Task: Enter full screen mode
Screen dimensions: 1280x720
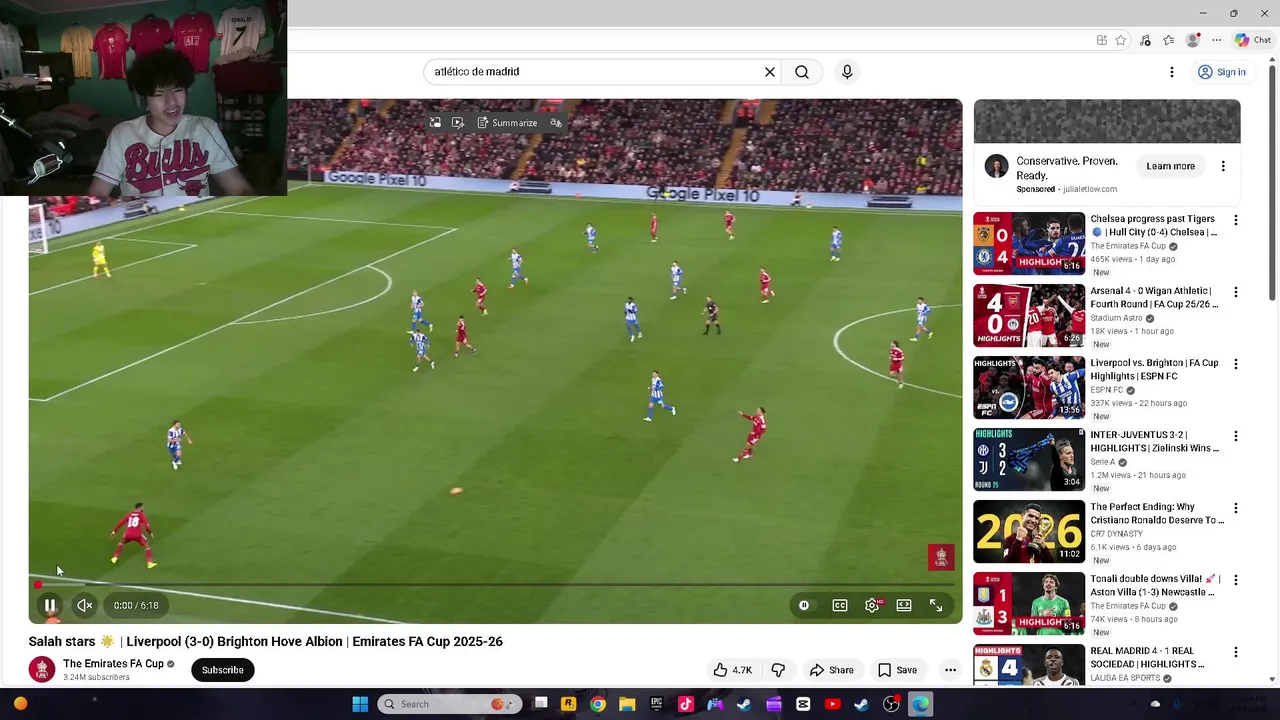Action: [936, 605]
